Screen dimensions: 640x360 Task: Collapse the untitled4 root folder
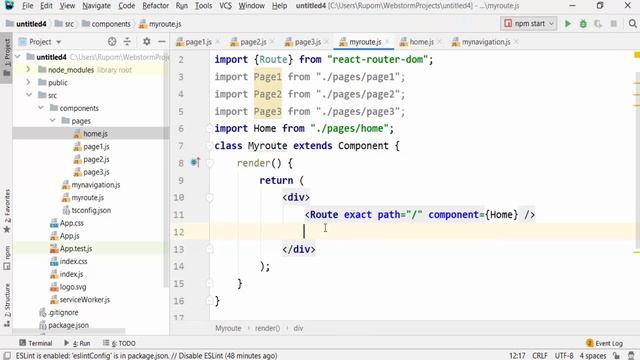(x=18, y=57)
